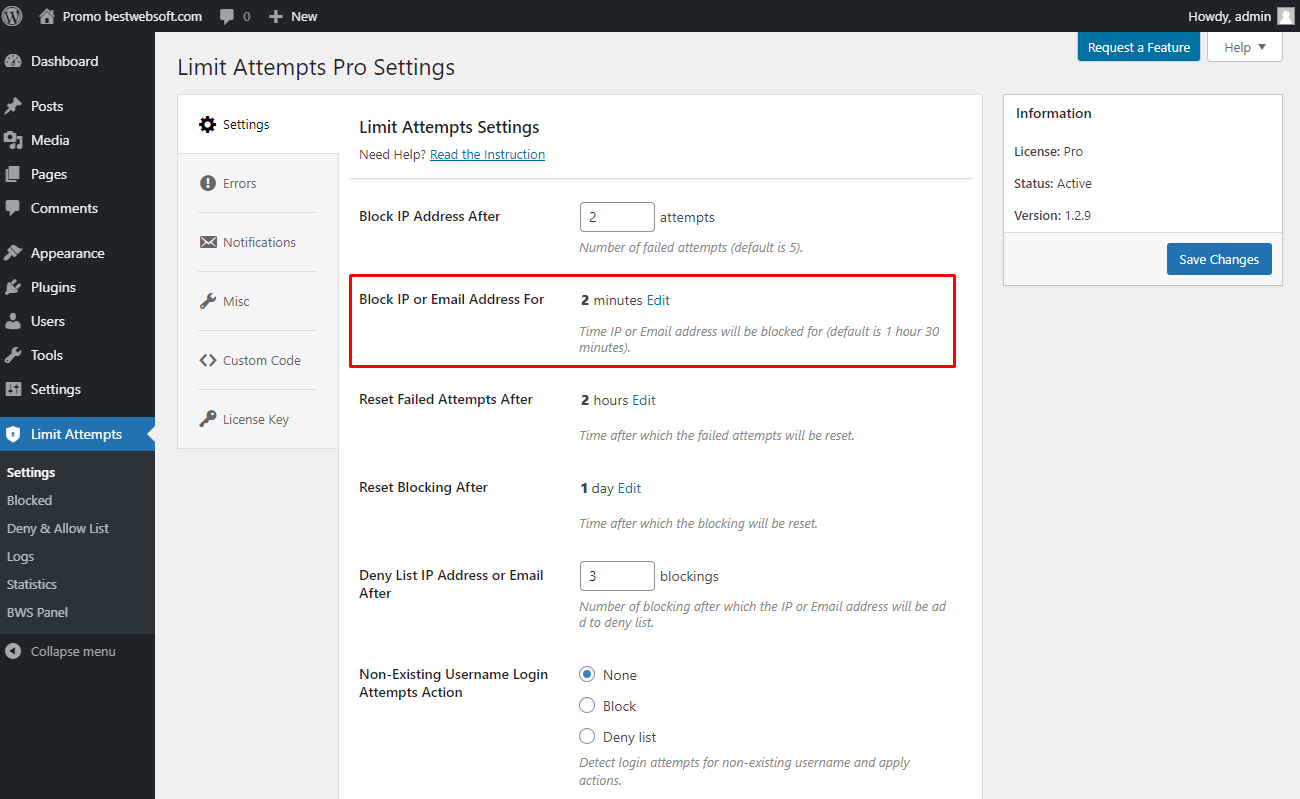Click the Dashboard gauge icon
Image resolution: width=1300 pixels, height=799 pixels.
pyautogui.click(x=13, y=61)
